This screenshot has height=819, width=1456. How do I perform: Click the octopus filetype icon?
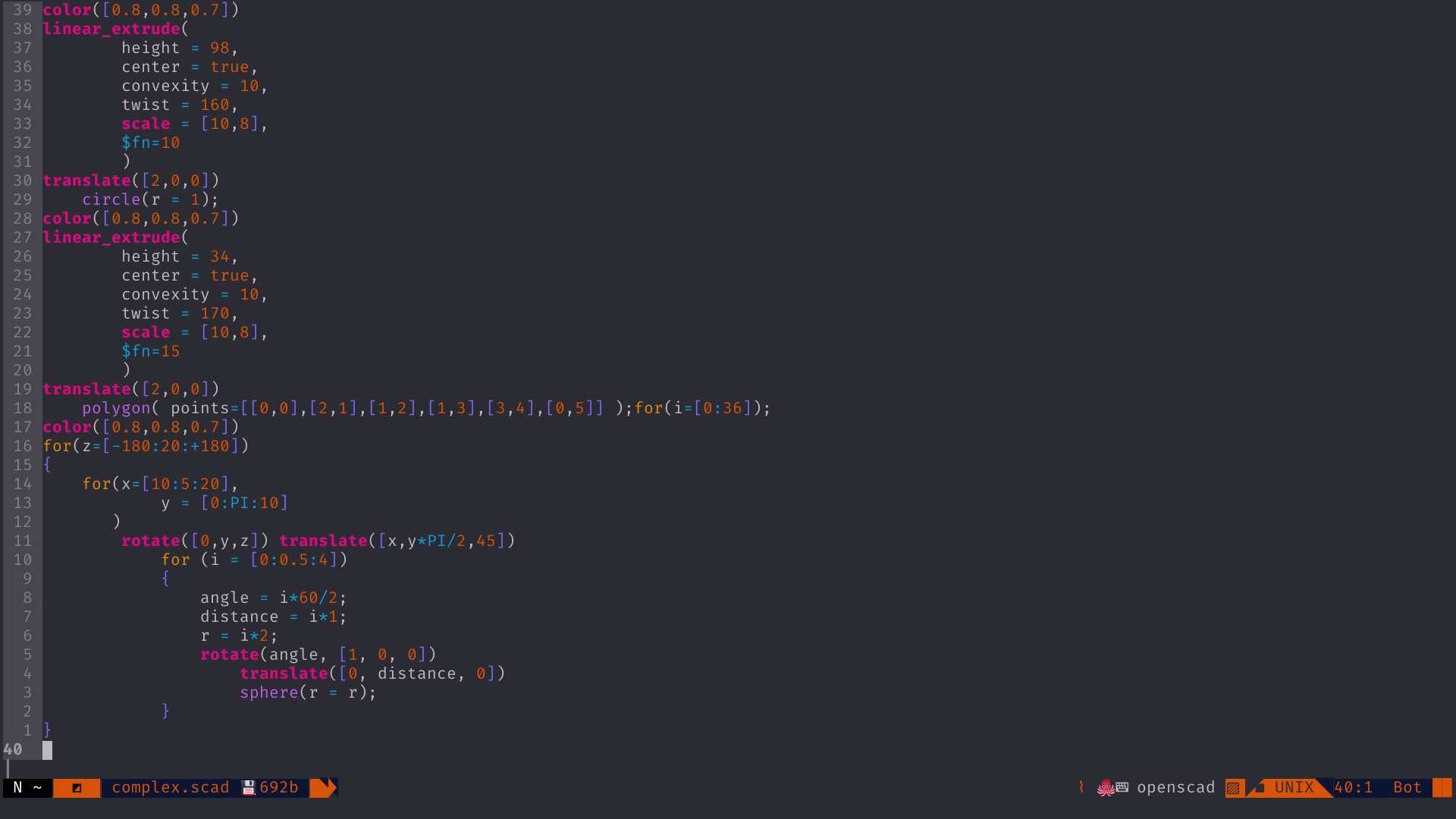click(1106, 788)
